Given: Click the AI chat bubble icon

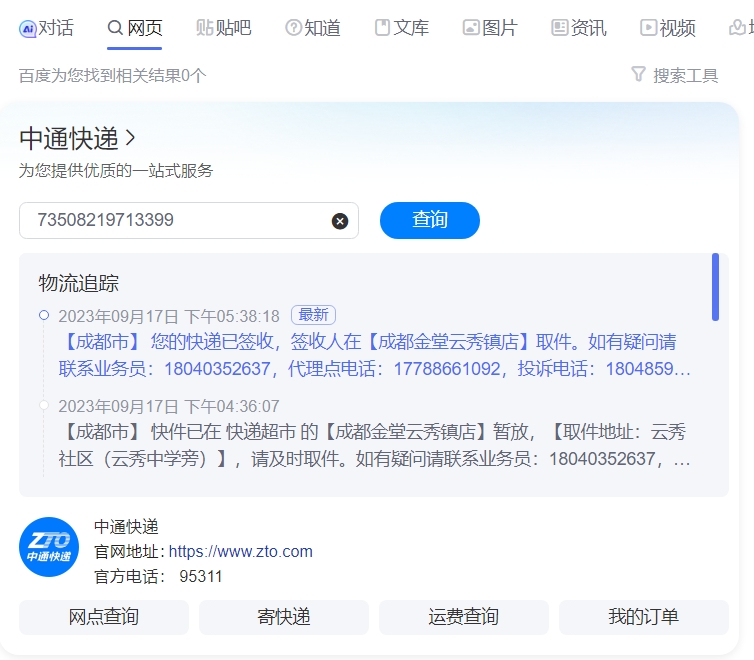Looking at the screenshot, I should coord(27,29).
